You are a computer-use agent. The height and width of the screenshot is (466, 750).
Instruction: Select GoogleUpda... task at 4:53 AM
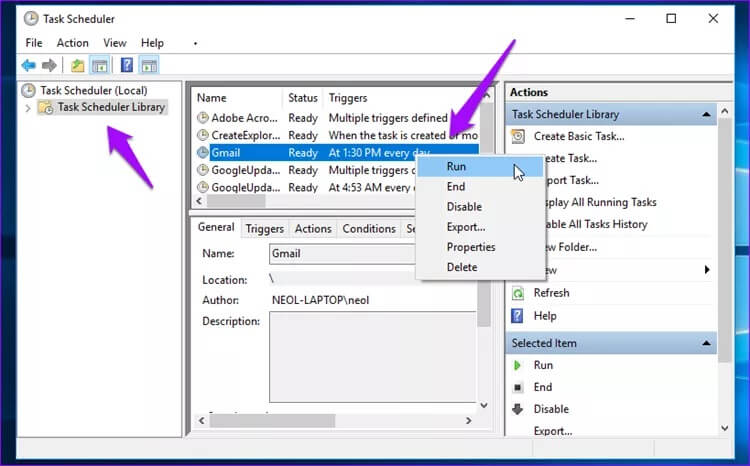click(305, 188)
